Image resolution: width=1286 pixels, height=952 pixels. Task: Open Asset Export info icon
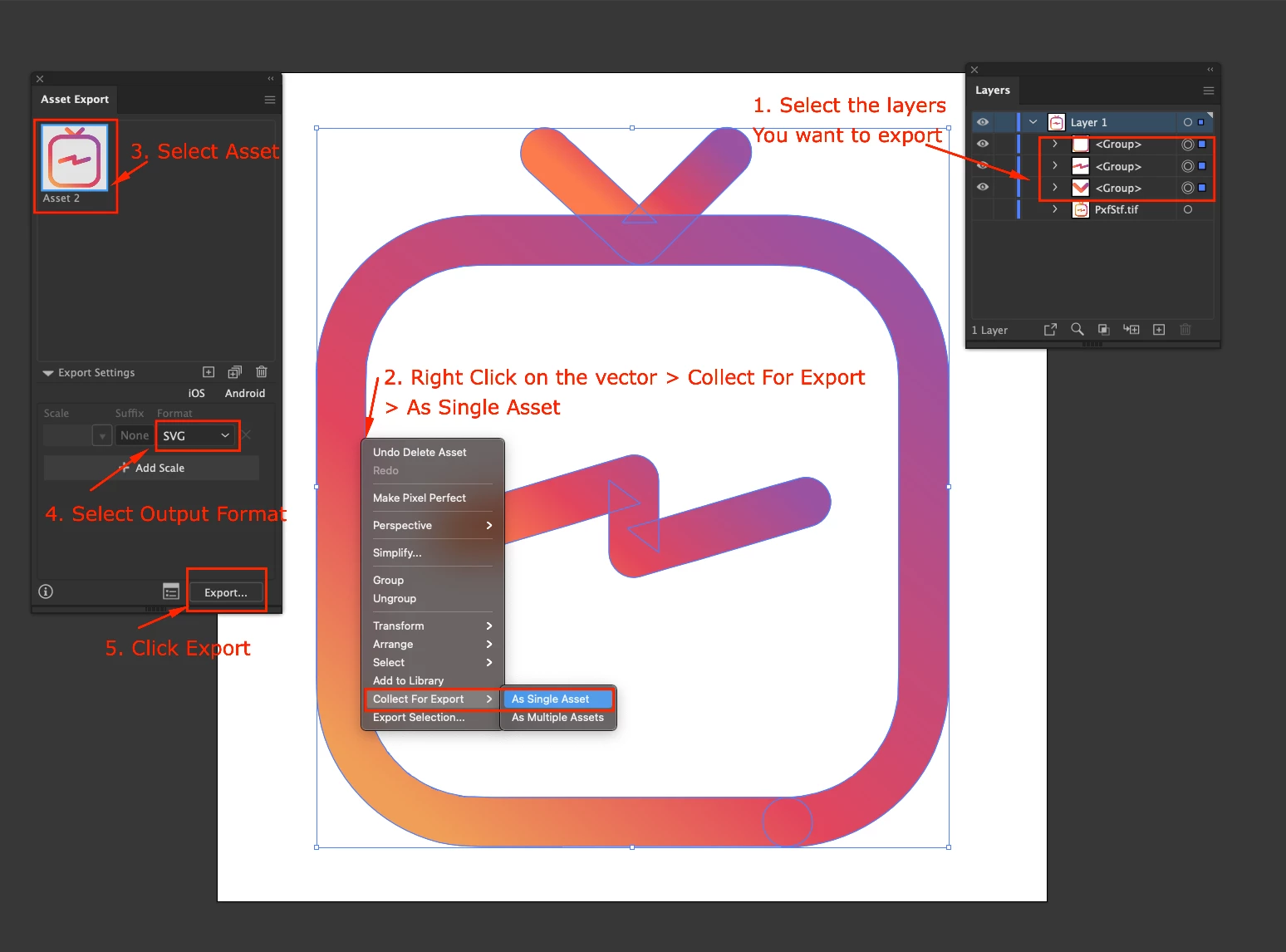(x=46, y=591)
